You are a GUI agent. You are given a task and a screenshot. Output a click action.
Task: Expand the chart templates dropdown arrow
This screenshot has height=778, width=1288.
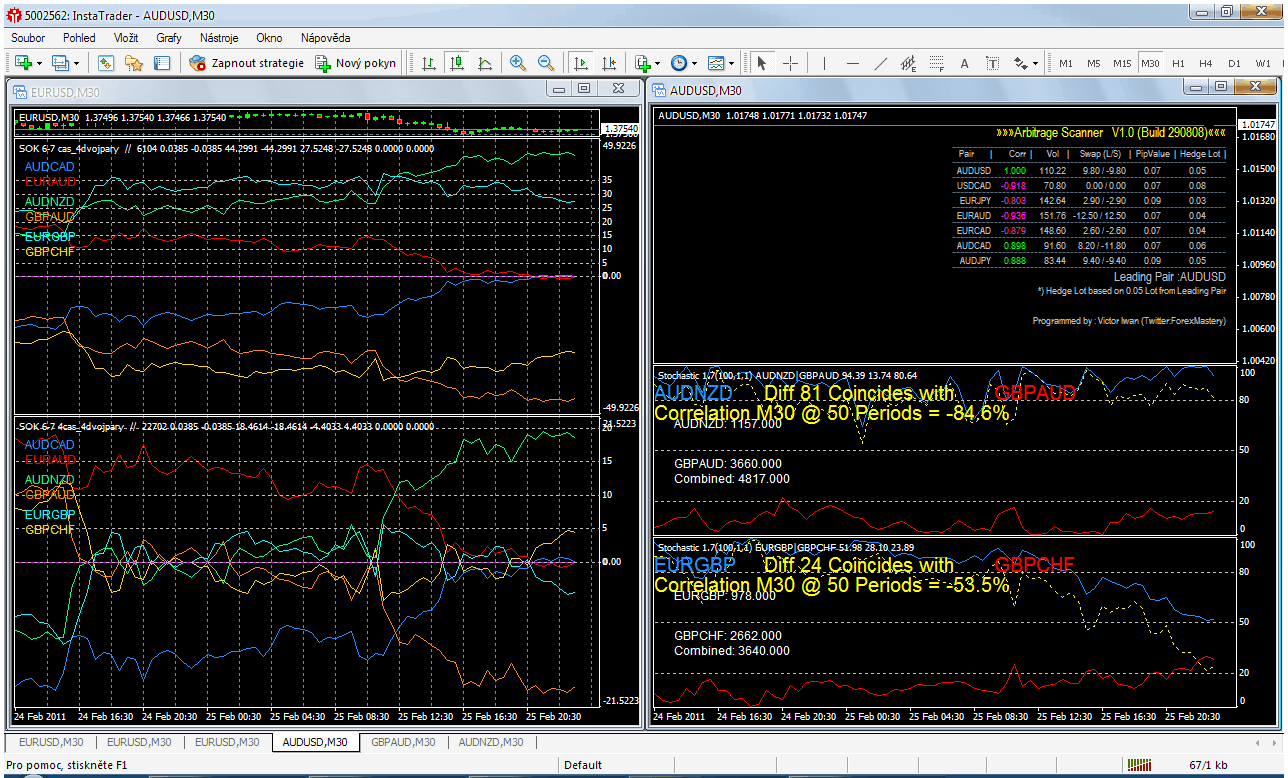pyautogui.click(x=732, y=63)
